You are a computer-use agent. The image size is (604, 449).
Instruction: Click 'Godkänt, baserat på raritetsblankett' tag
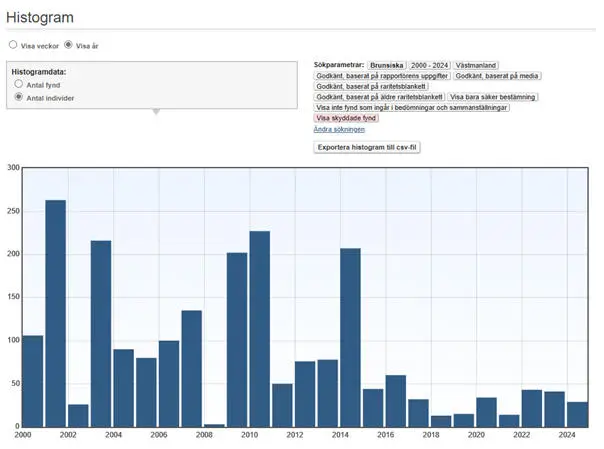point(372,87)
